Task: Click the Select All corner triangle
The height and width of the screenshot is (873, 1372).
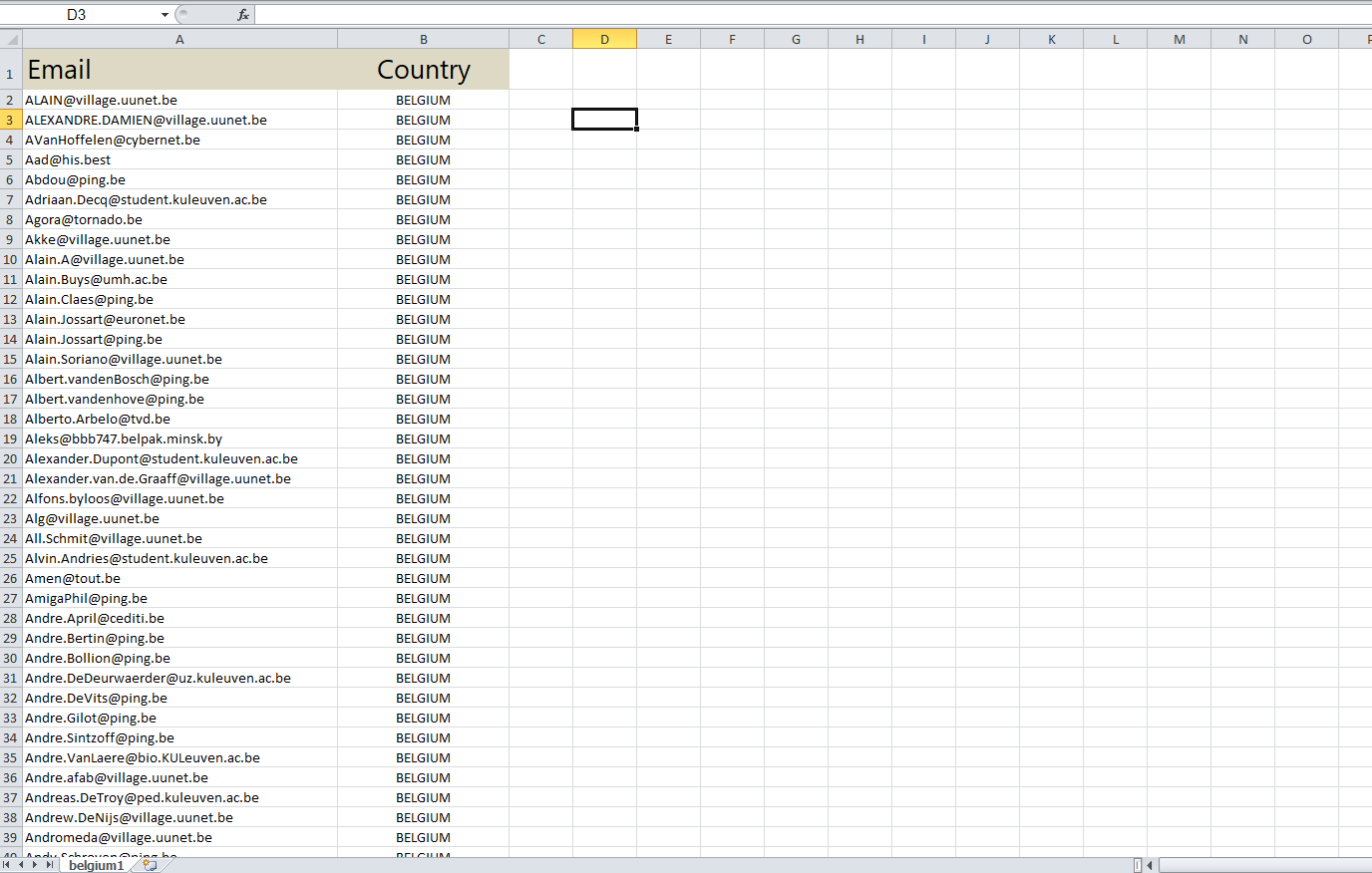Action: (x=11, y=40)
